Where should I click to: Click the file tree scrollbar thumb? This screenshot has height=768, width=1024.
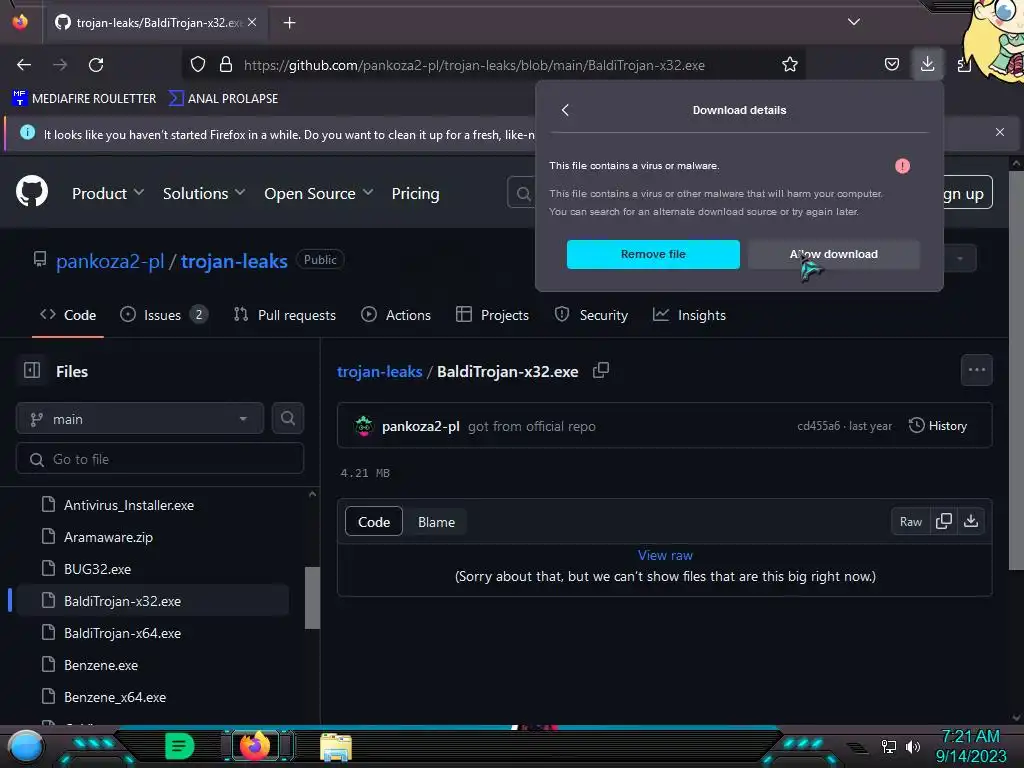312,598
